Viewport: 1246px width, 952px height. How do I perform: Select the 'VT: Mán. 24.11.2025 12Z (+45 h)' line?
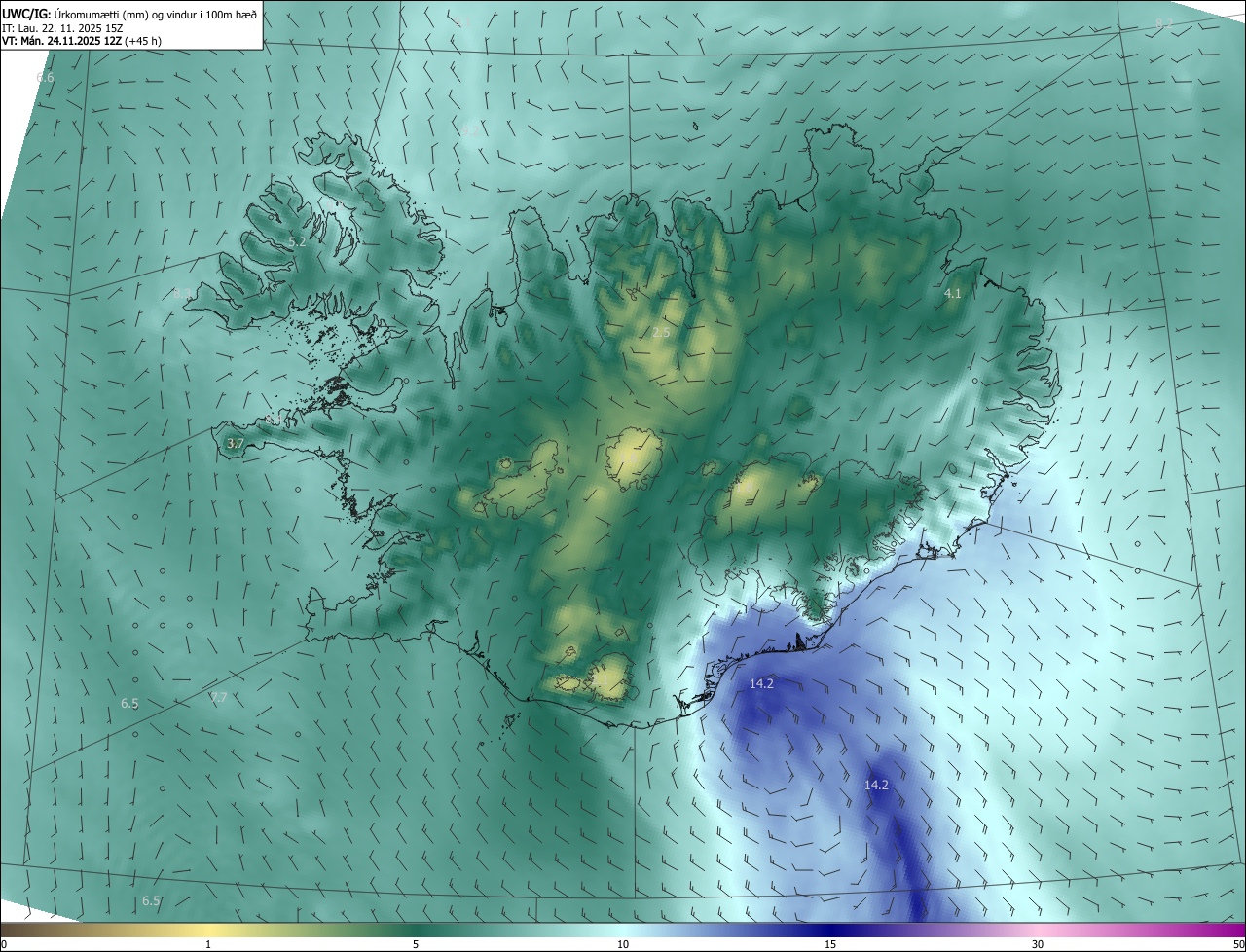84,42
